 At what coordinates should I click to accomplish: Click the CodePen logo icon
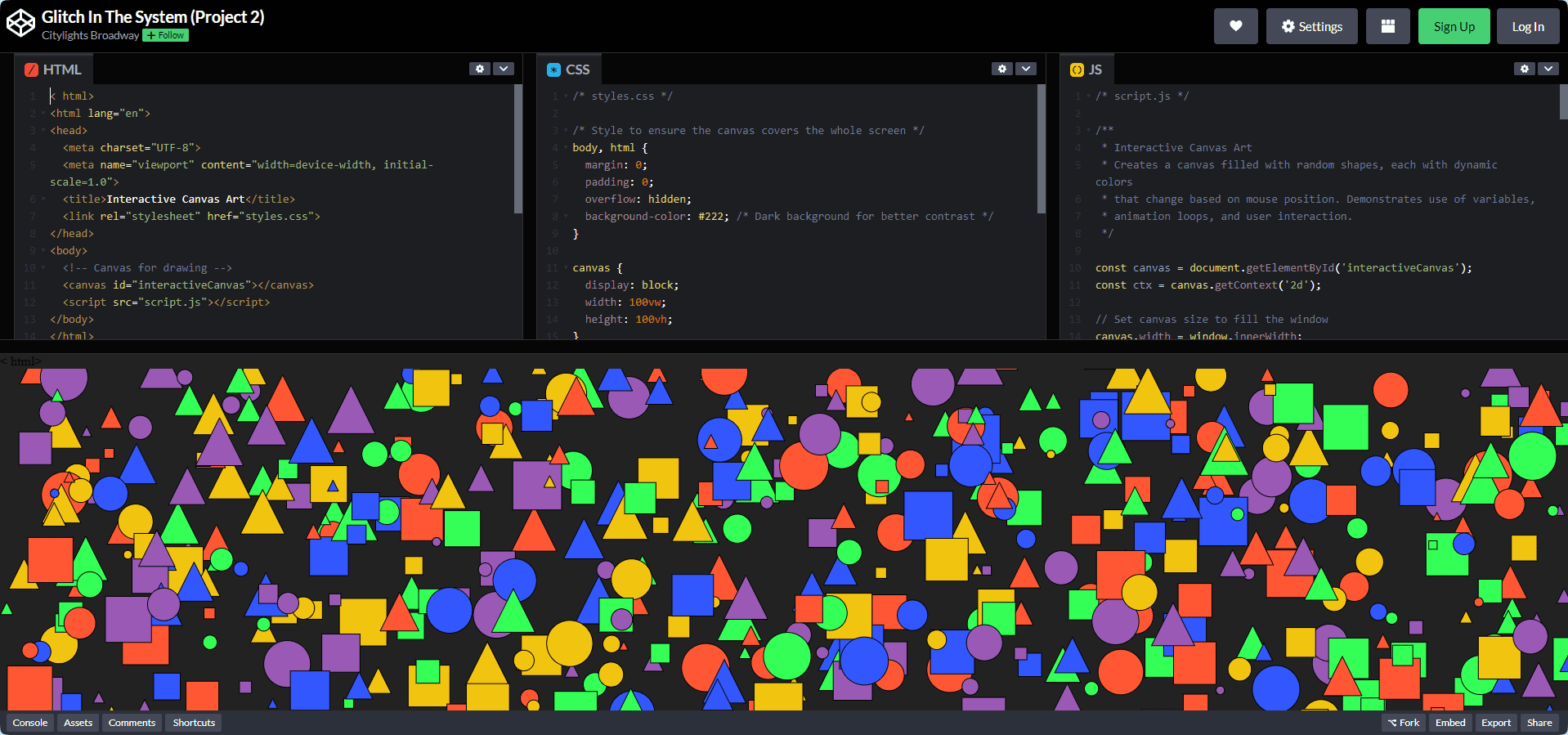tap(20, 24)
